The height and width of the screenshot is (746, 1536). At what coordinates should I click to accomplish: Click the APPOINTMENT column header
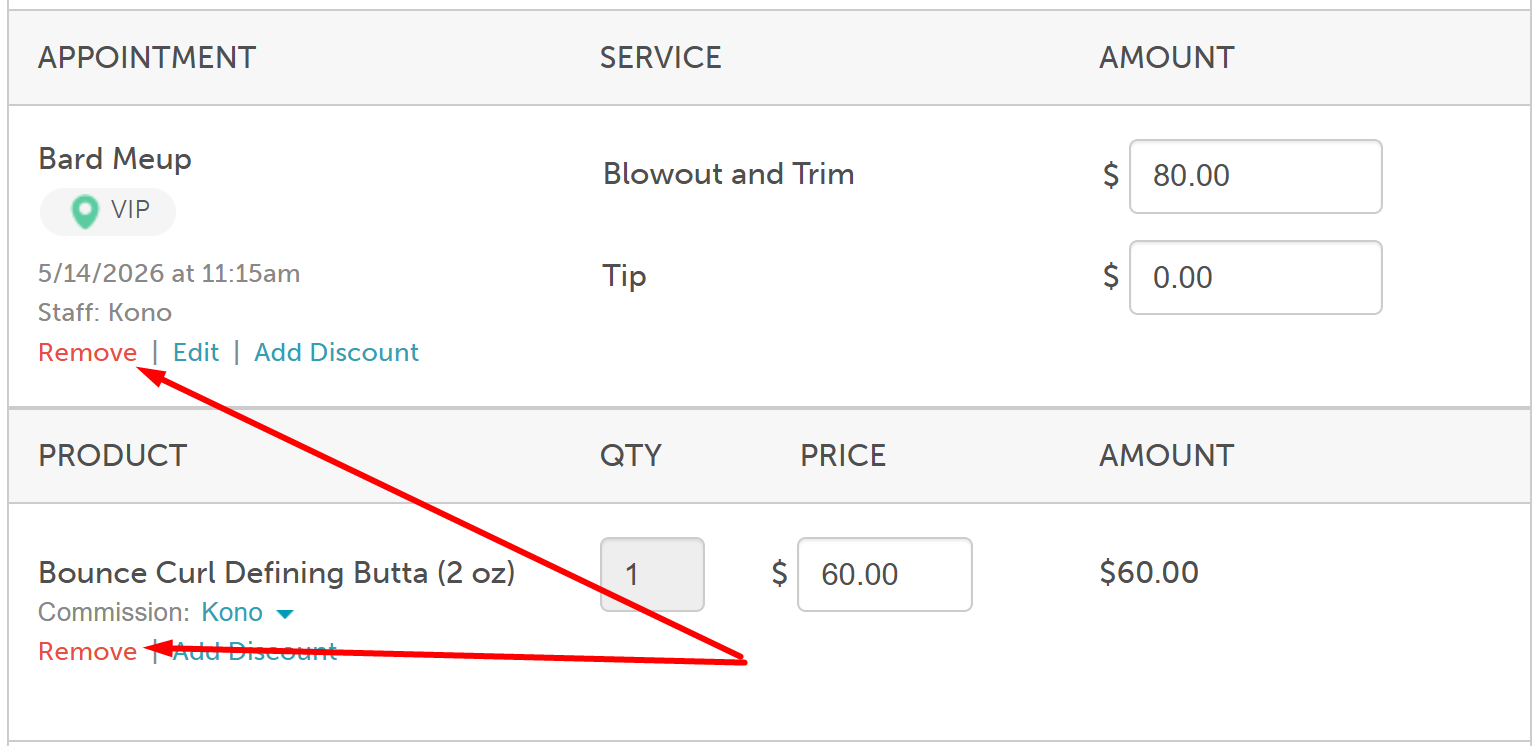pos(147,58)
